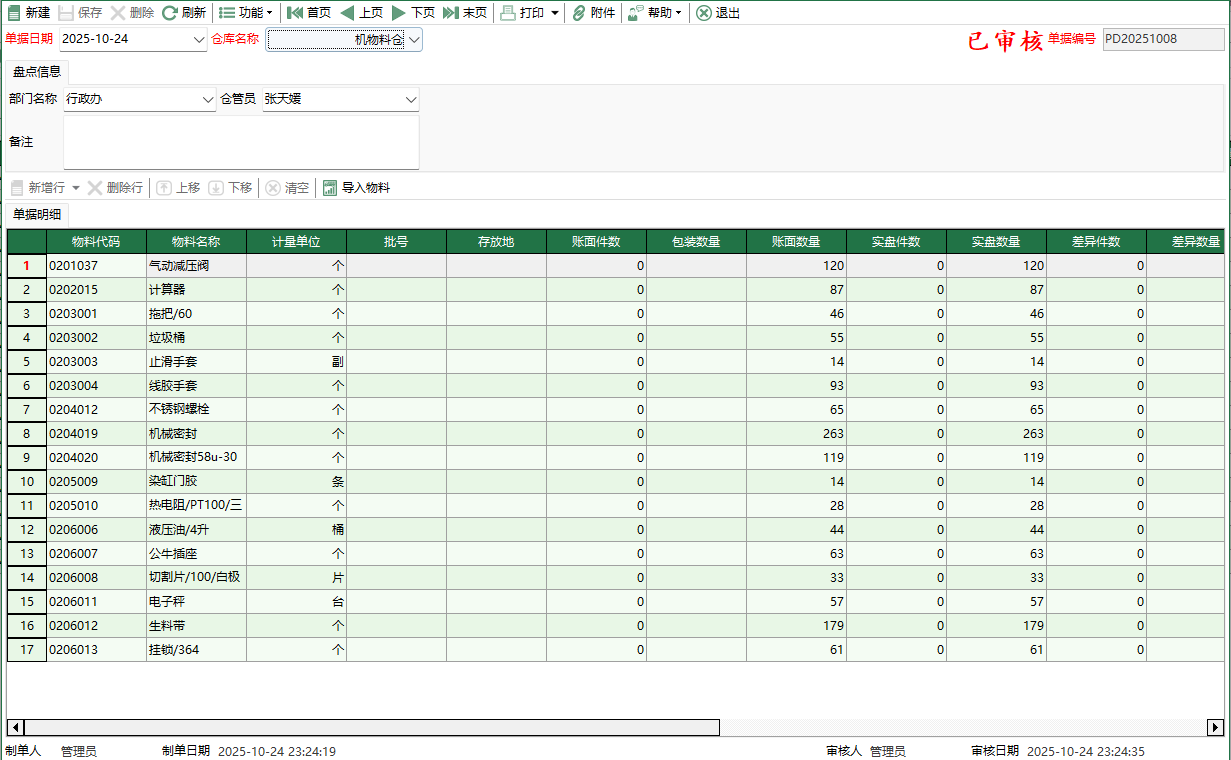Open the 部门名称 department dropdown
Viewport: 1231px width, 760px height.
(208, 100)
